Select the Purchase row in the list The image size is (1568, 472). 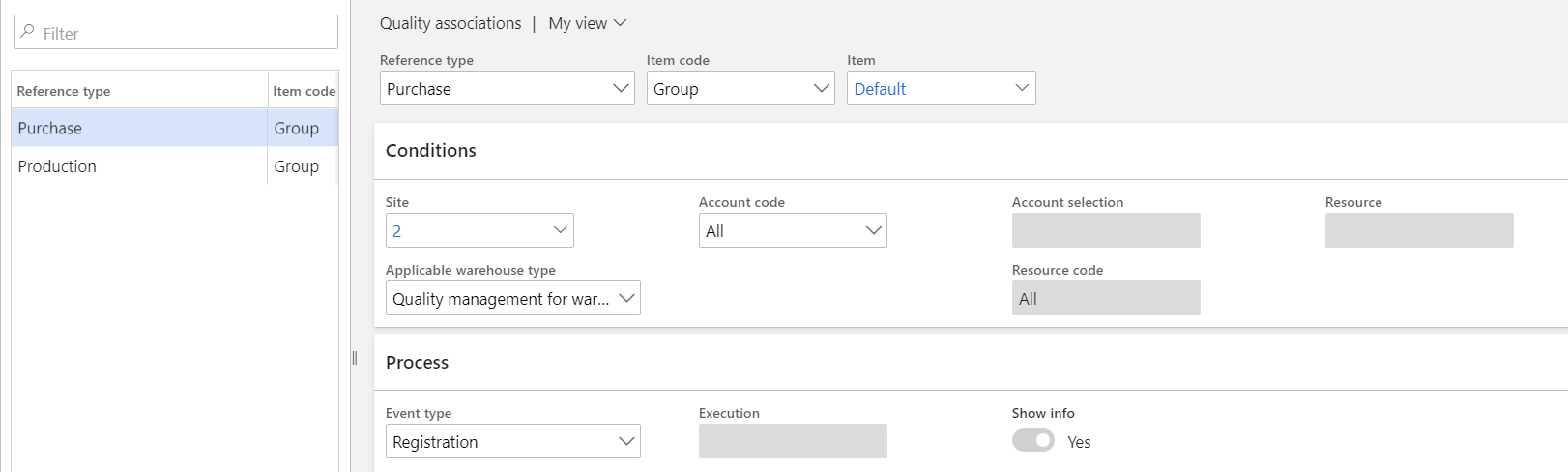(135, 128)
